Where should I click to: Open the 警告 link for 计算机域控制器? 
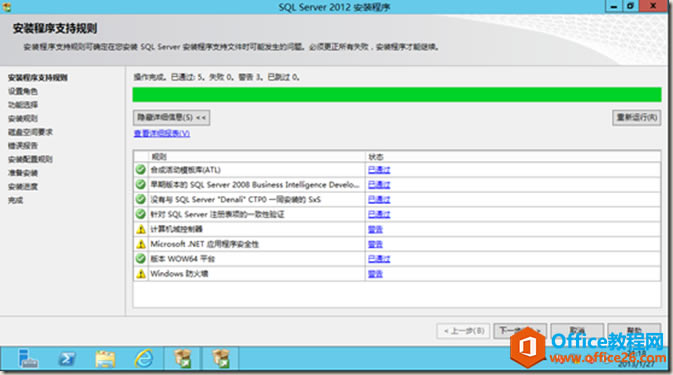tap(375, 230)
